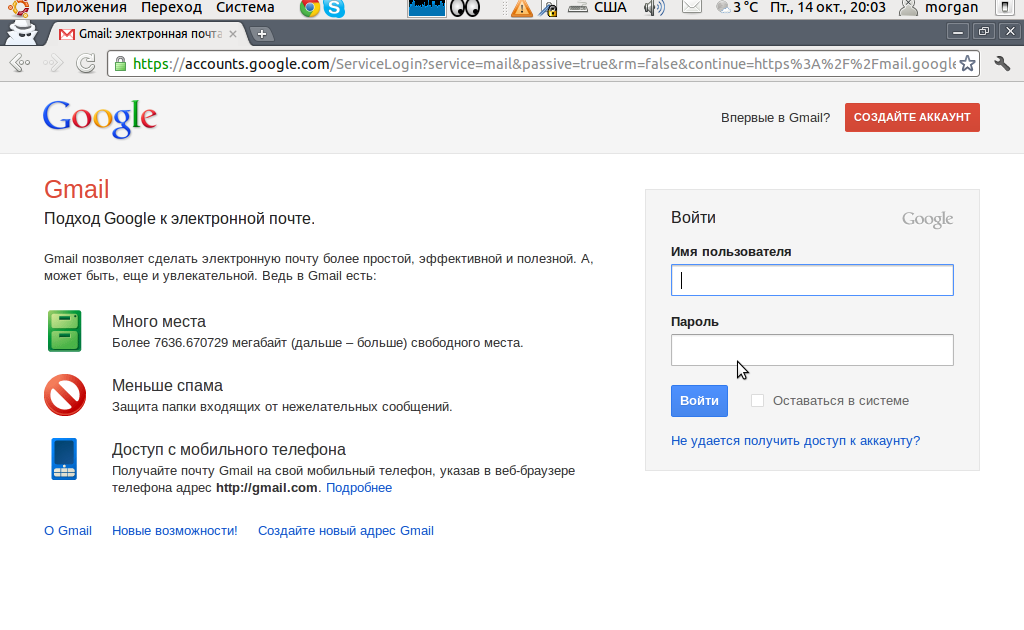
Task: Click the green SSL padlock in the address bar
Action: coord(120,63)
